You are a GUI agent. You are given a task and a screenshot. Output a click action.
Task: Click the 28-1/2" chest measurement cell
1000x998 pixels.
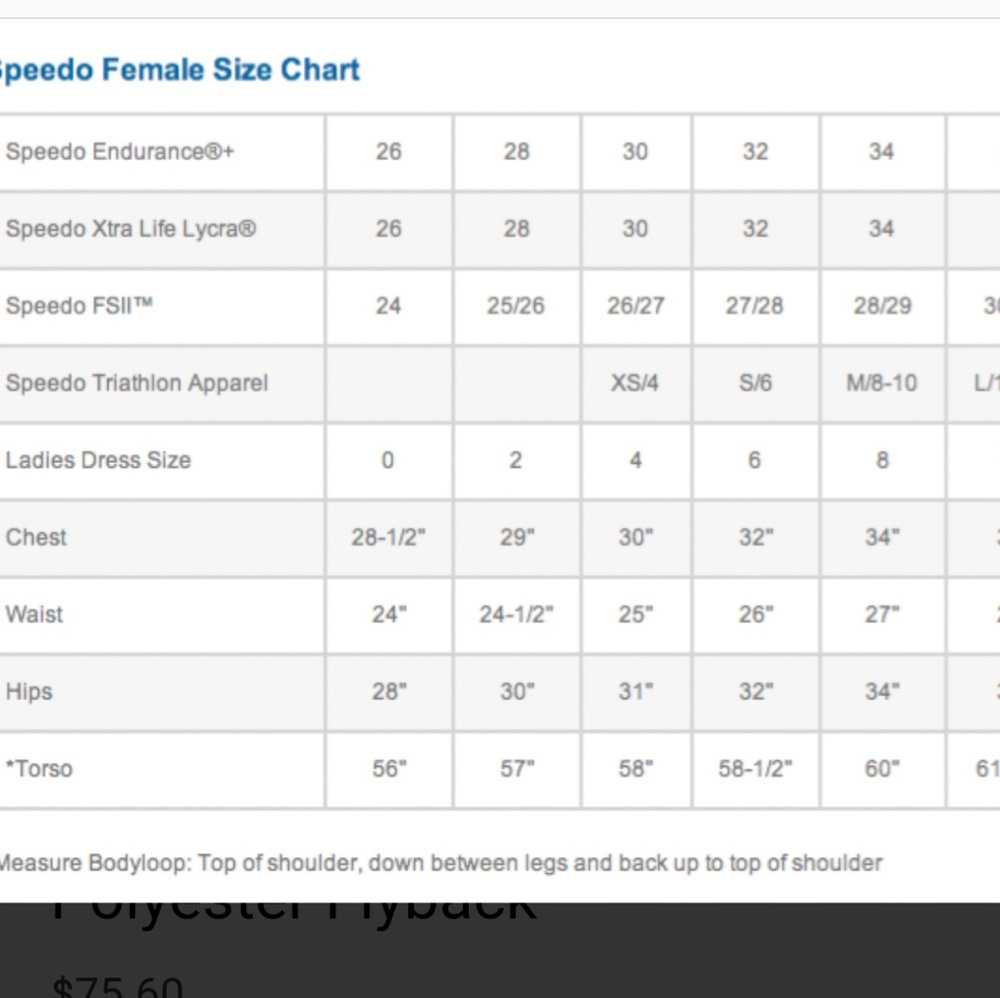click(388, 537)
